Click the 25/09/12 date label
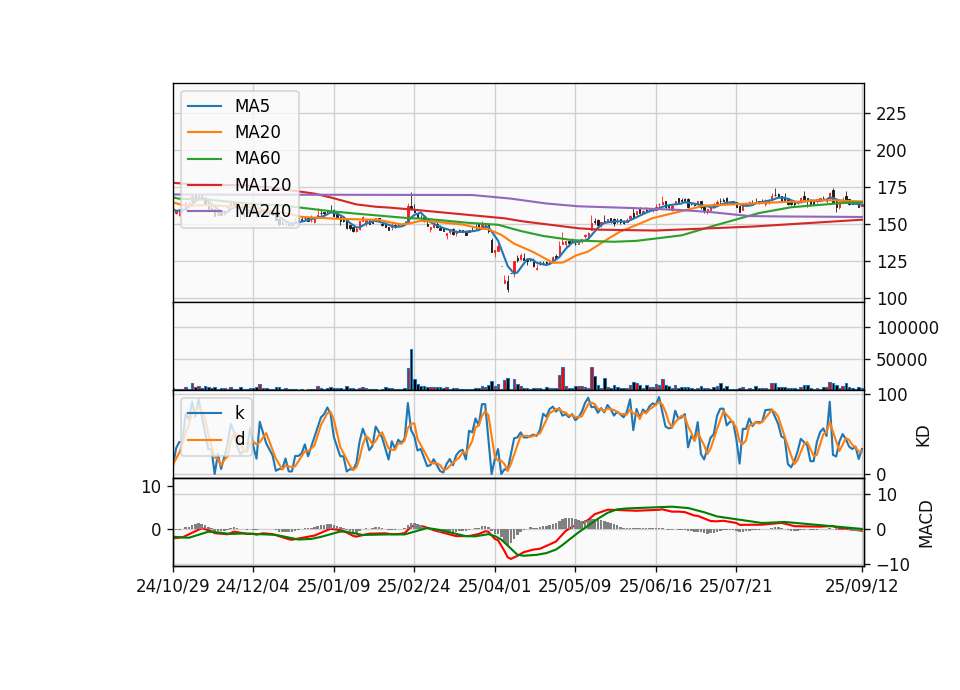The image size is (960, 690). click(861, 586)
